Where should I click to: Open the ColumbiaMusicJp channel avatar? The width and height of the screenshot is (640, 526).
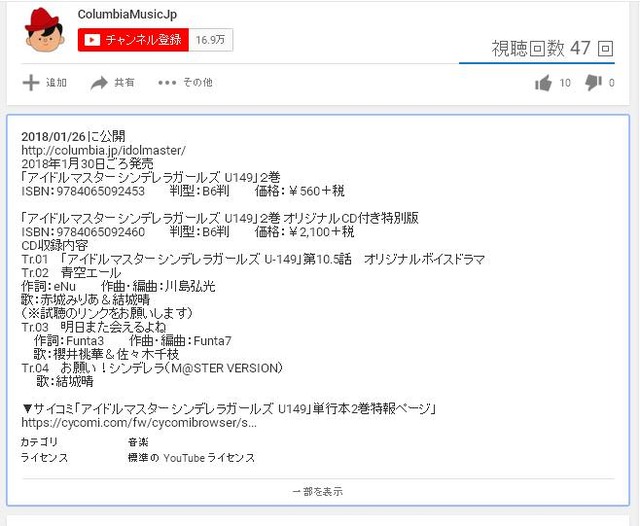44,30
